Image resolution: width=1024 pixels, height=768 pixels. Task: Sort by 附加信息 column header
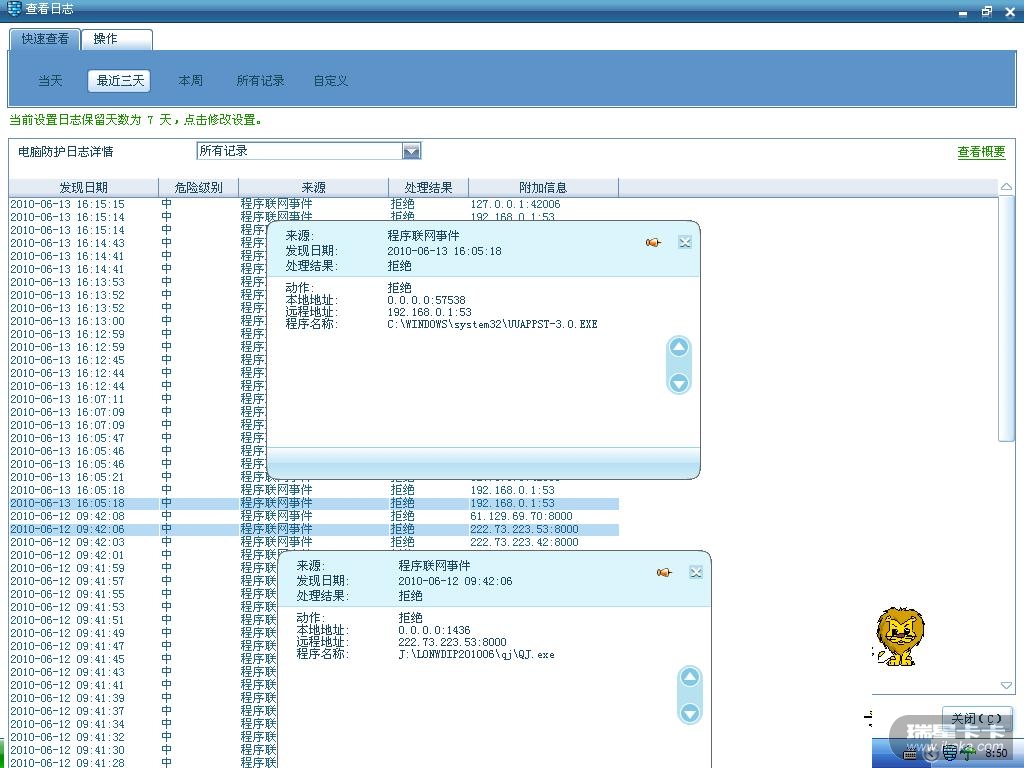(x=543, y=187)
